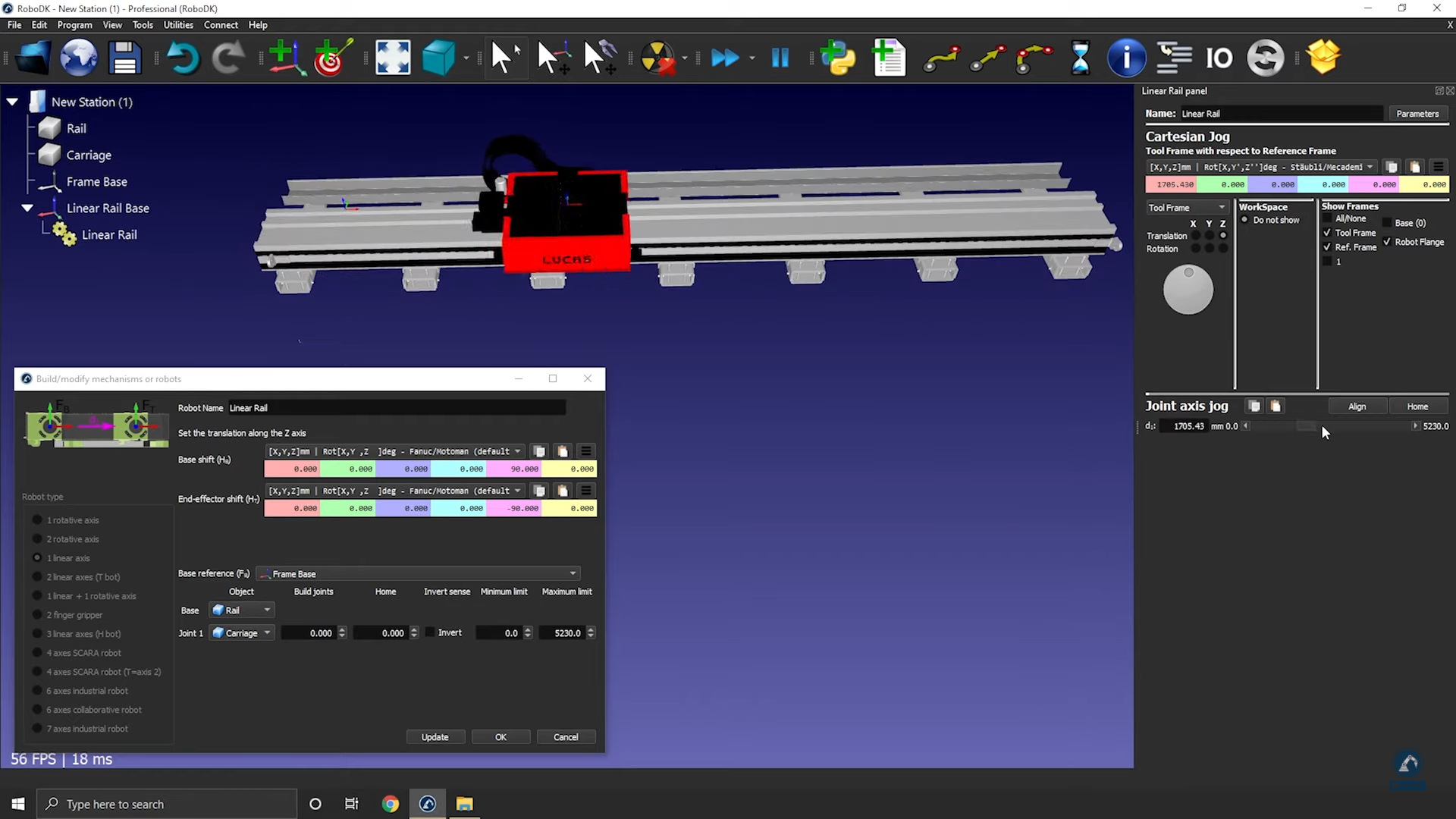
Task: Click the Home button in Joint axis jog
Action: [x=1417, y=406]
